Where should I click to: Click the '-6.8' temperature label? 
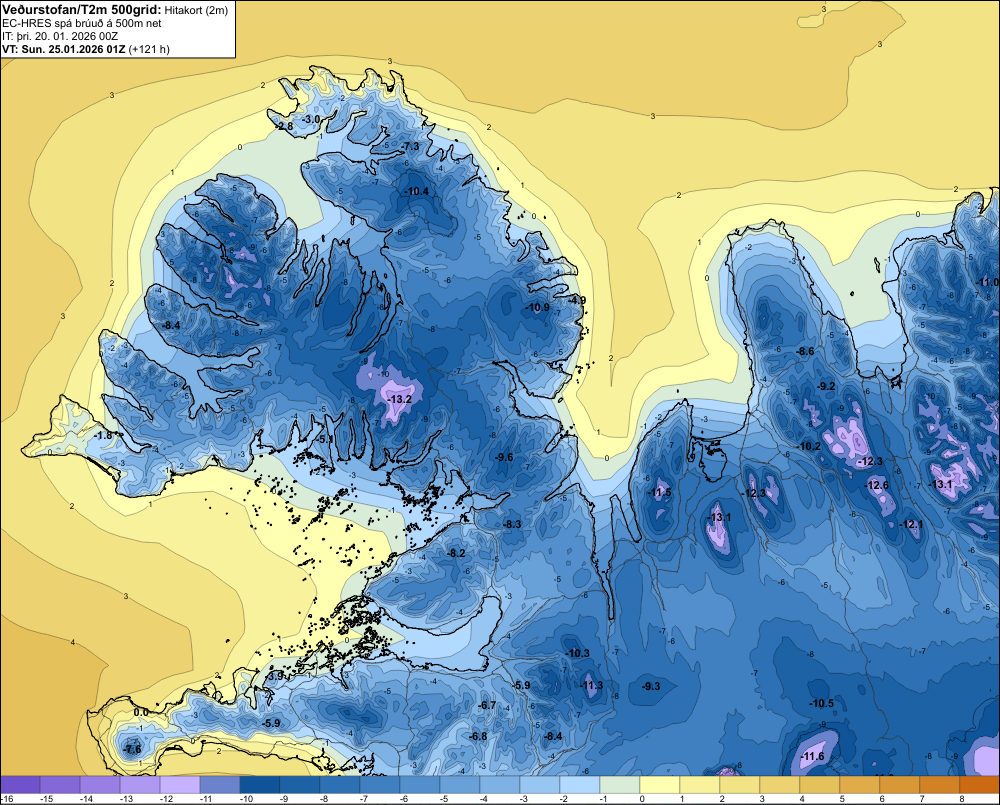478,737
